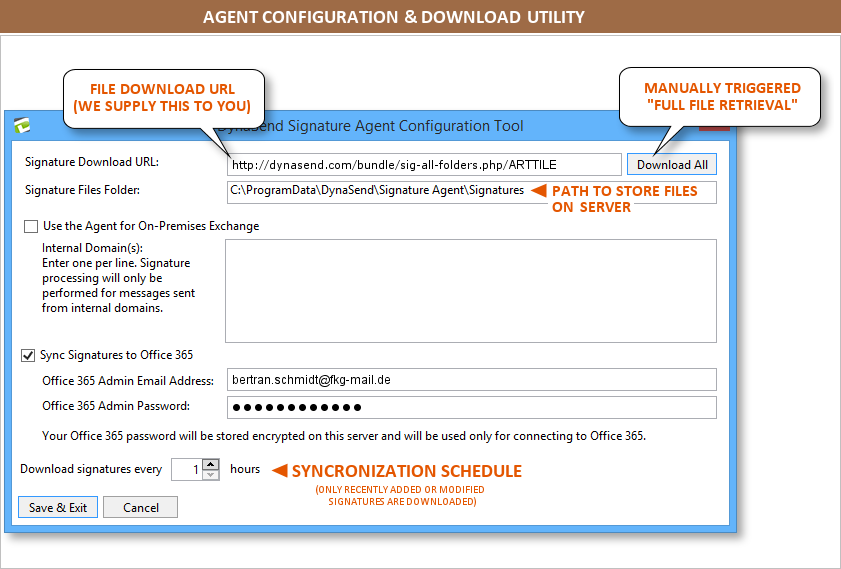The image size is (841, 569).
Task: Increase download interval hours with up arrow
Action: coord(211,464)
